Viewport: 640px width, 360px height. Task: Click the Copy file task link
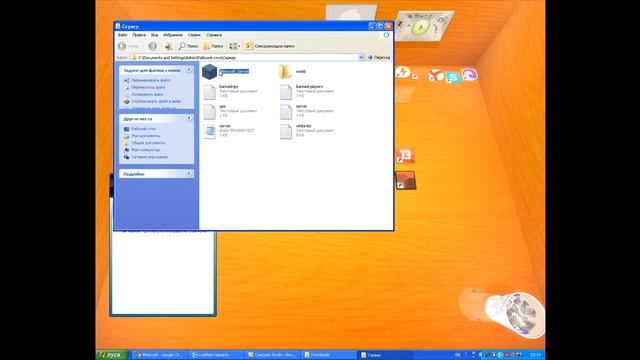coord(147,94)
